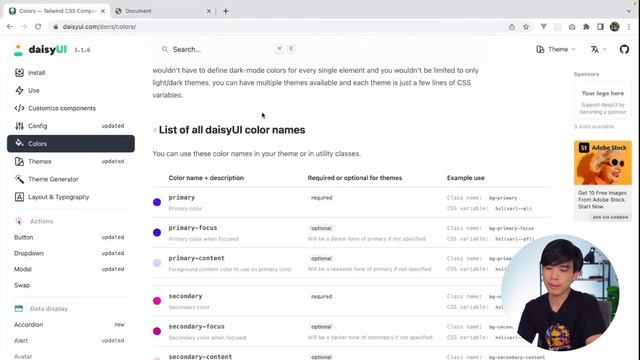
Task: Click the primary-focus color swatch
Action: point(157,233)
